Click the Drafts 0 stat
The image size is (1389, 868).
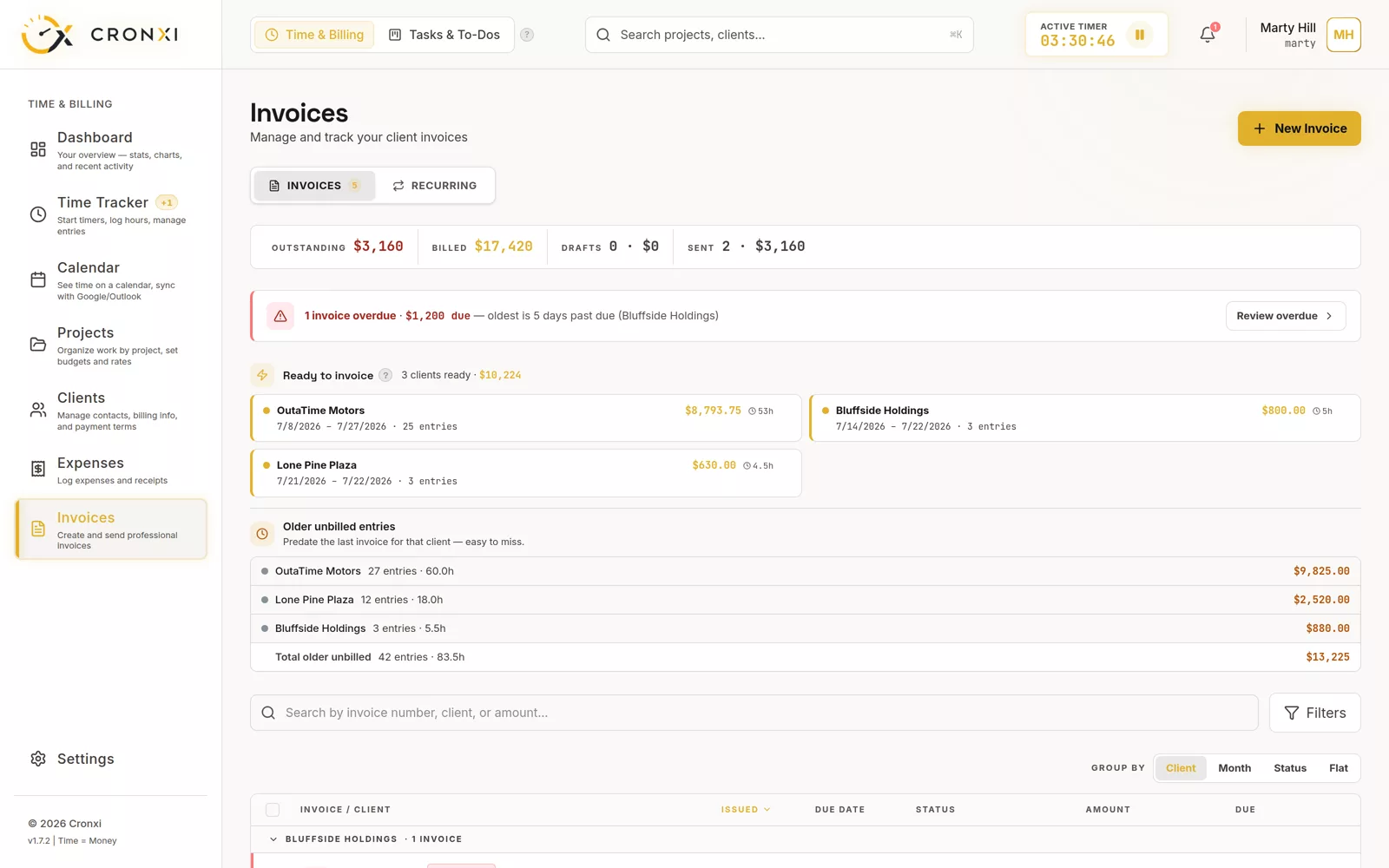(x=609, y=247)
